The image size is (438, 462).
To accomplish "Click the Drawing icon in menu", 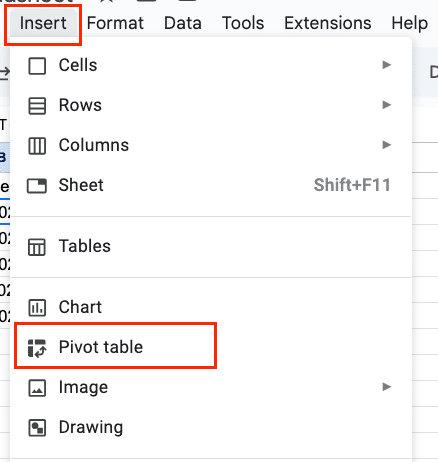I will coord(37,428).
